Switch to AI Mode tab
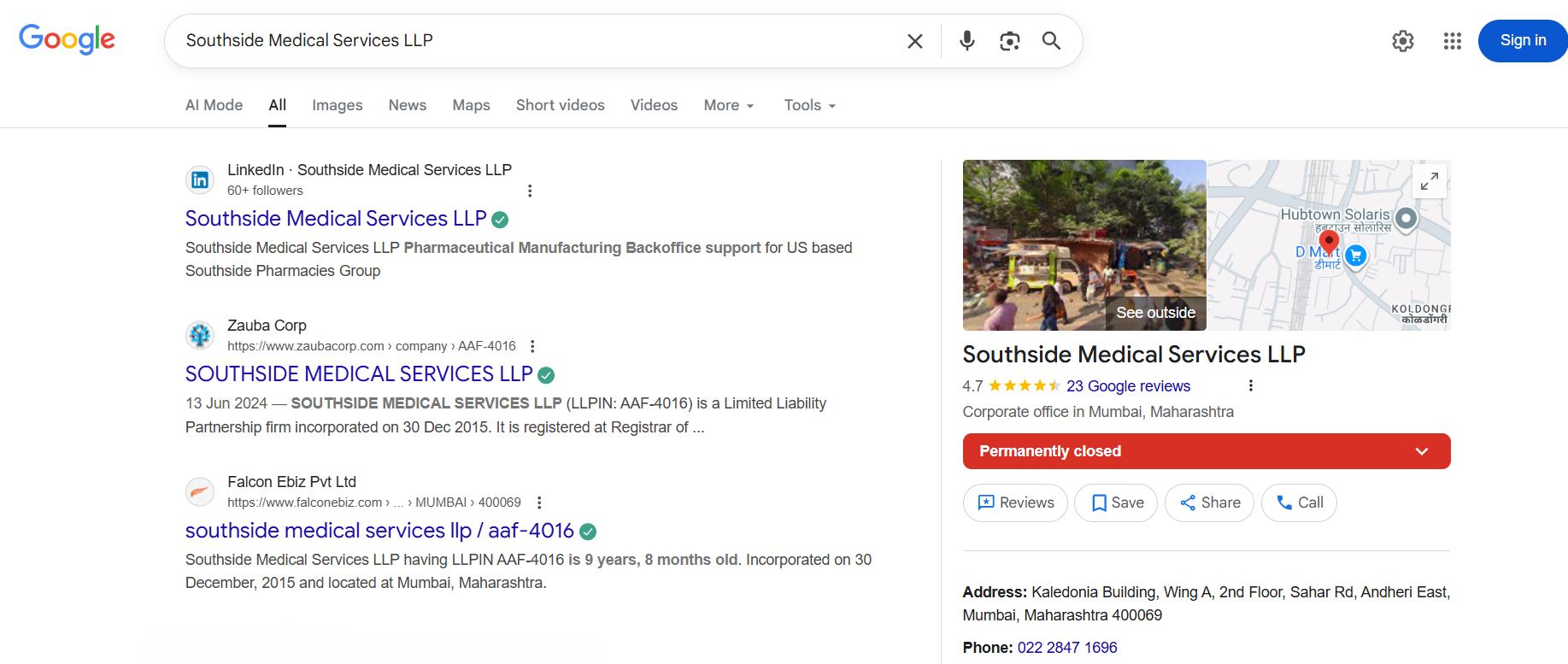Screen dimensions: 1568x664 pyautogui.click(x=214, y=105)
